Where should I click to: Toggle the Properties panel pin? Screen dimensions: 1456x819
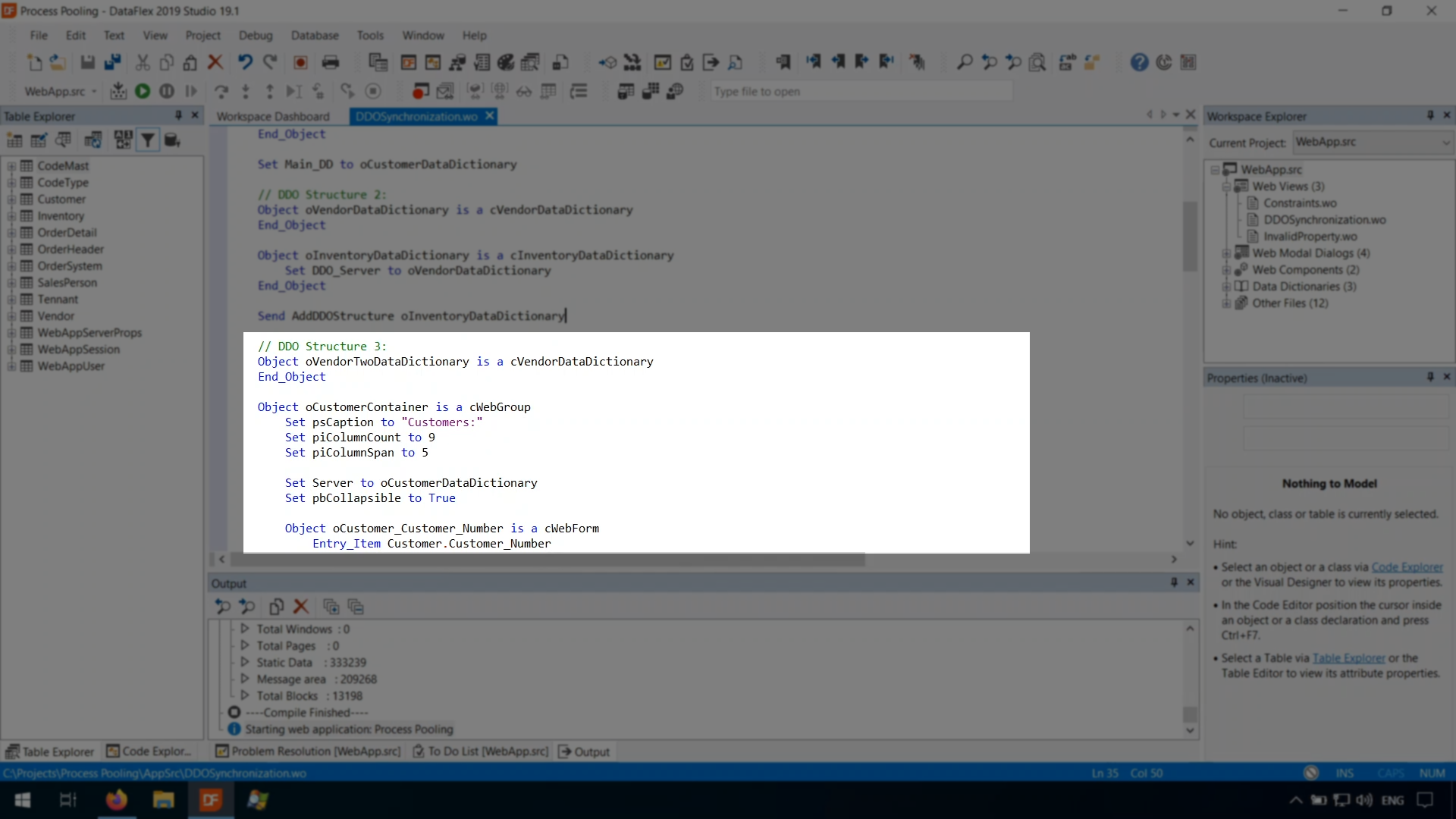[x=1430, y=377]
